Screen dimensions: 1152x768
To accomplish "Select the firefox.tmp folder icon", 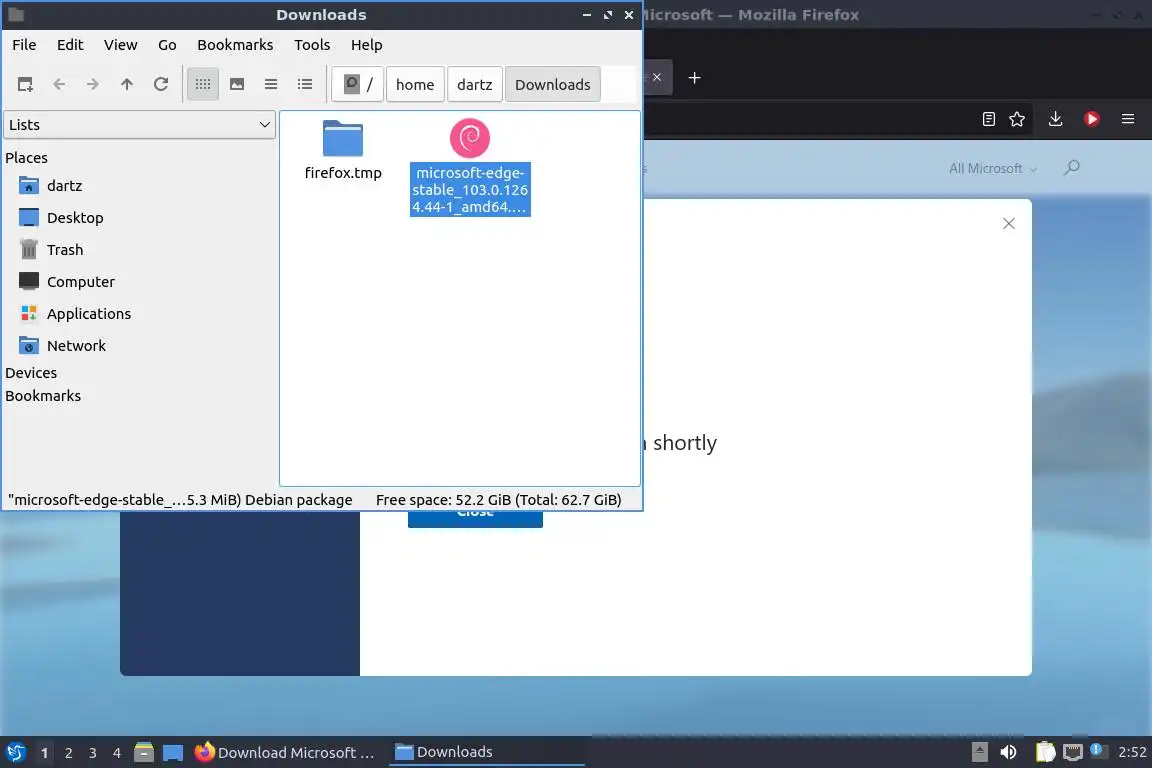I will click(343, 138).
